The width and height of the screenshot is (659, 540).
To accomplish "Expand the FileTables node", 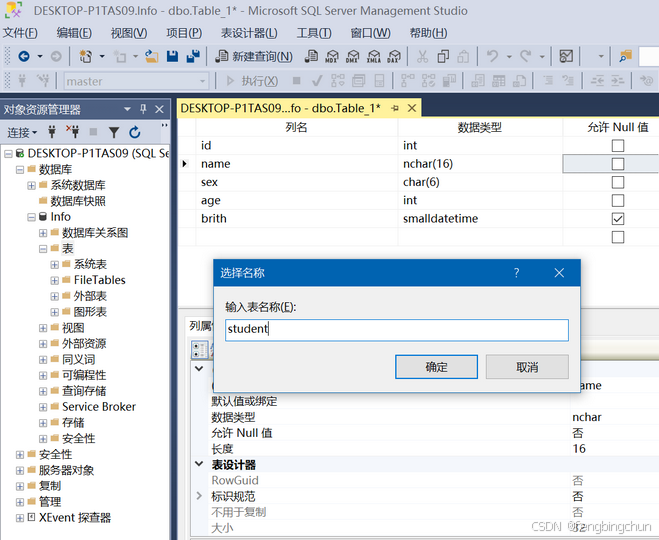I will coord(55,280).
